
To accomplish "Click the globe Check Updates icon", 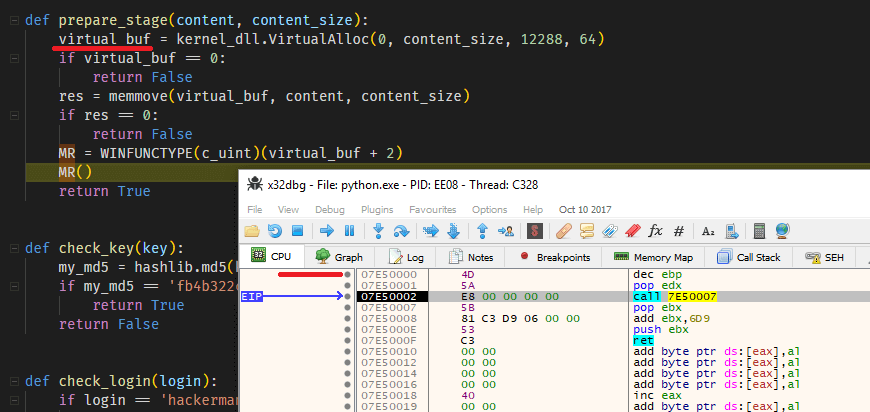I will pyautogui.click(x=783, y=231).
